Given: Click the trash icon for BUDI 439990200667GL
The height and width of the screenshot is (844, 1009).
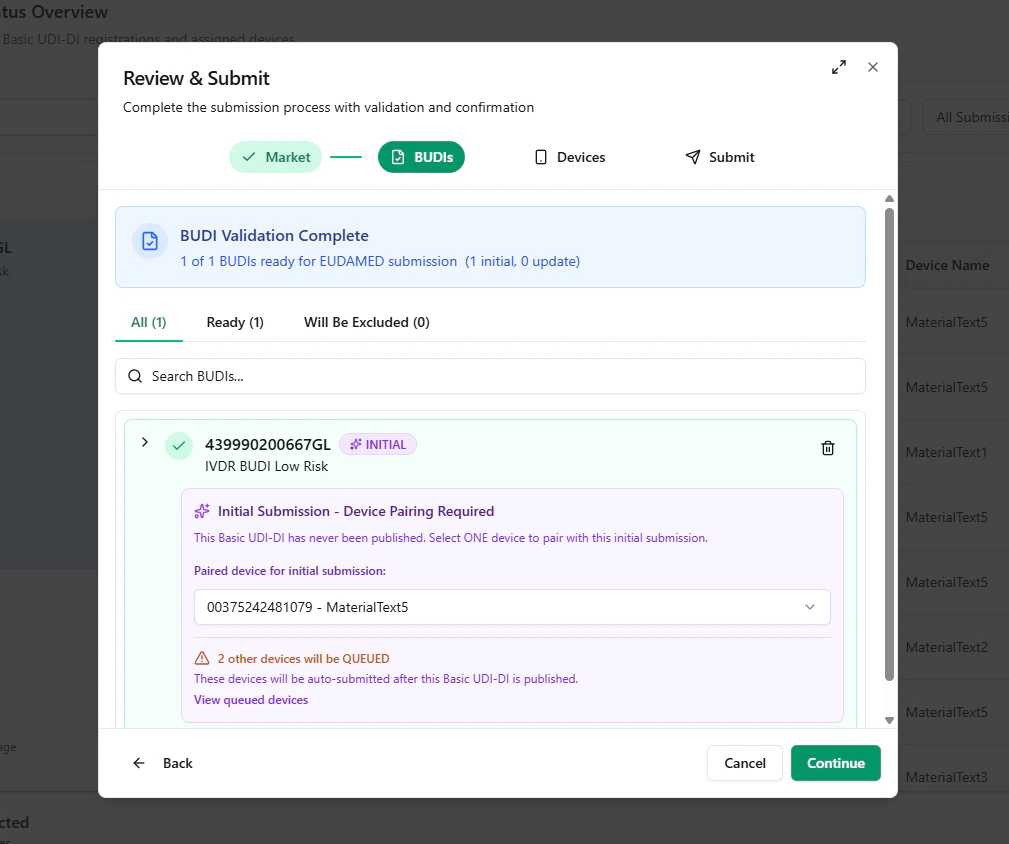Looking at the screenshot, I should click(x=827, y=448).
